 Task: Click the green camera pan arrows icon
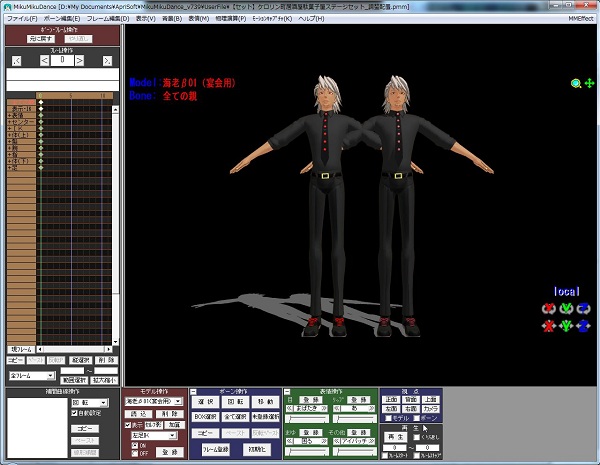pos(589,83)
